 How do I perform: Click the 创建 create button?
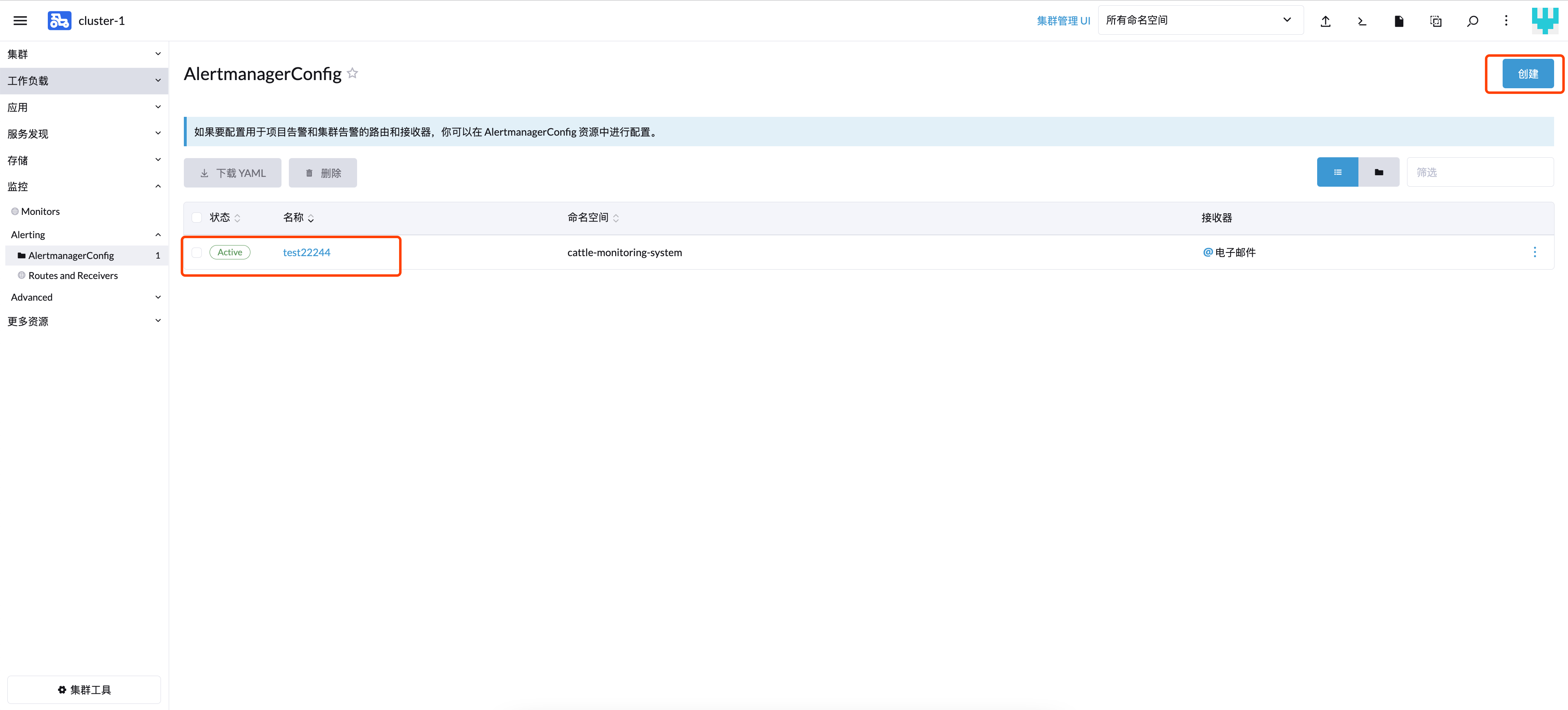tap(1528, 74)
